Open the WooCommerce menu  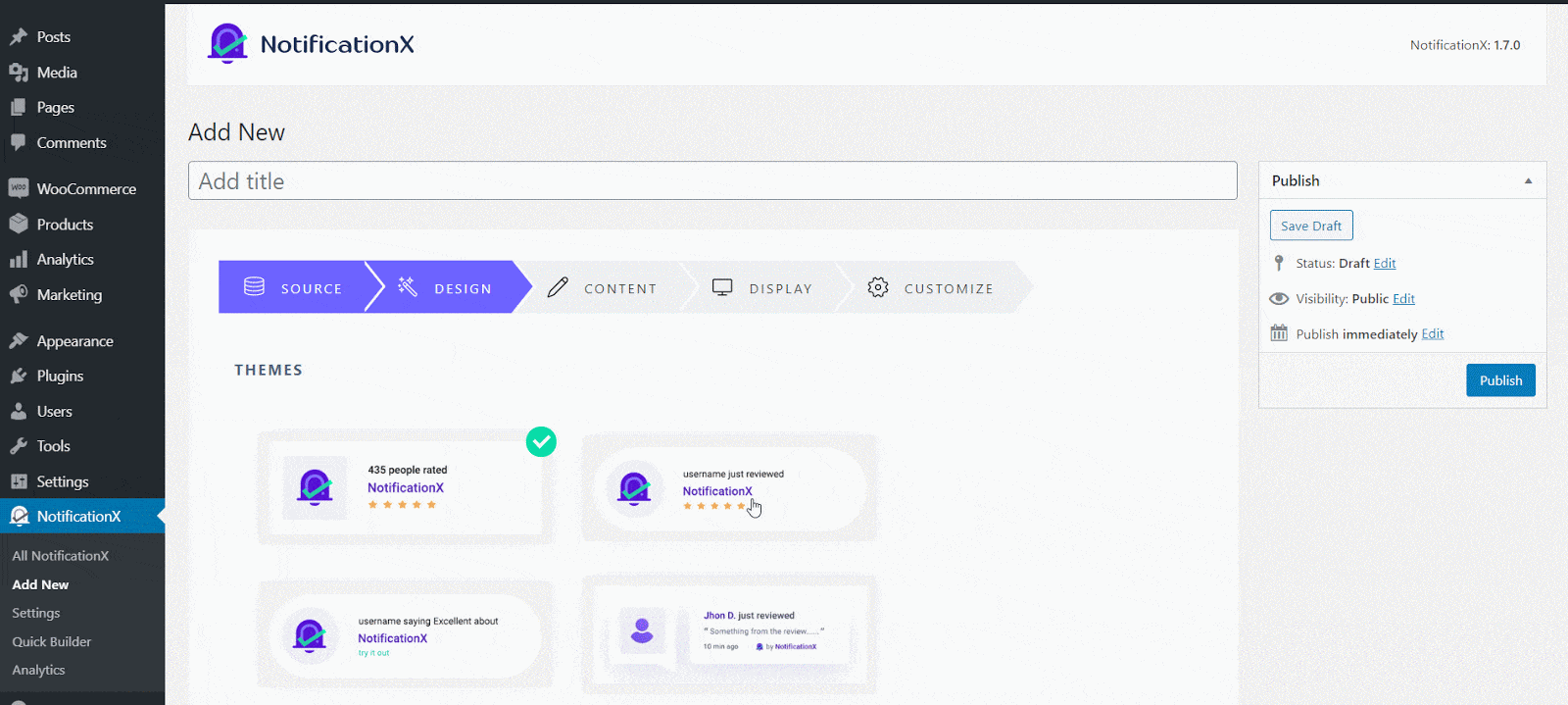click(82, 188)
